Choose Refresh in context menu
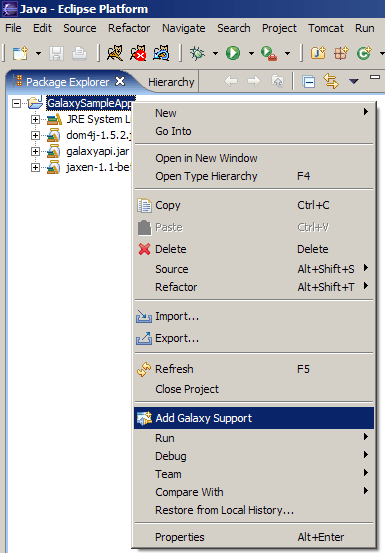 (254, 369)
